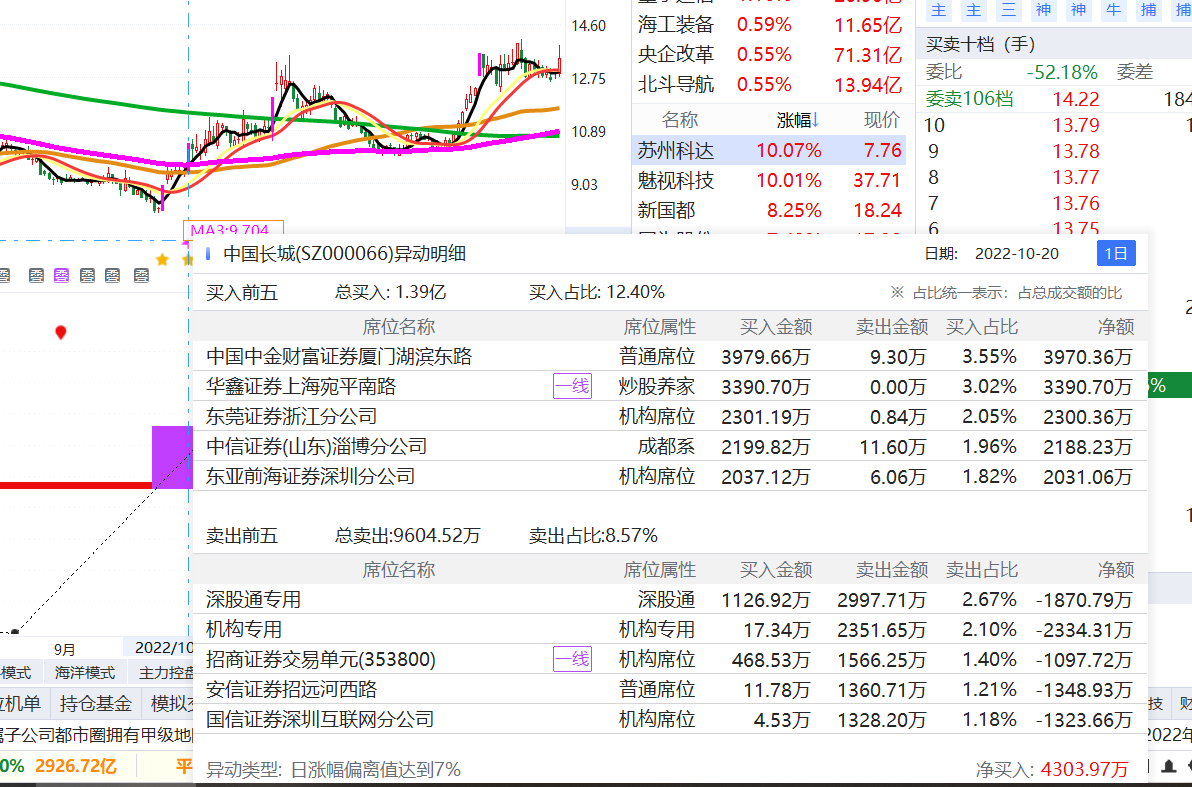The height and width of the screenshot is (787, 1192).
Task: Click the sell level 7 price 13.76
Action: click(1076, 203)
